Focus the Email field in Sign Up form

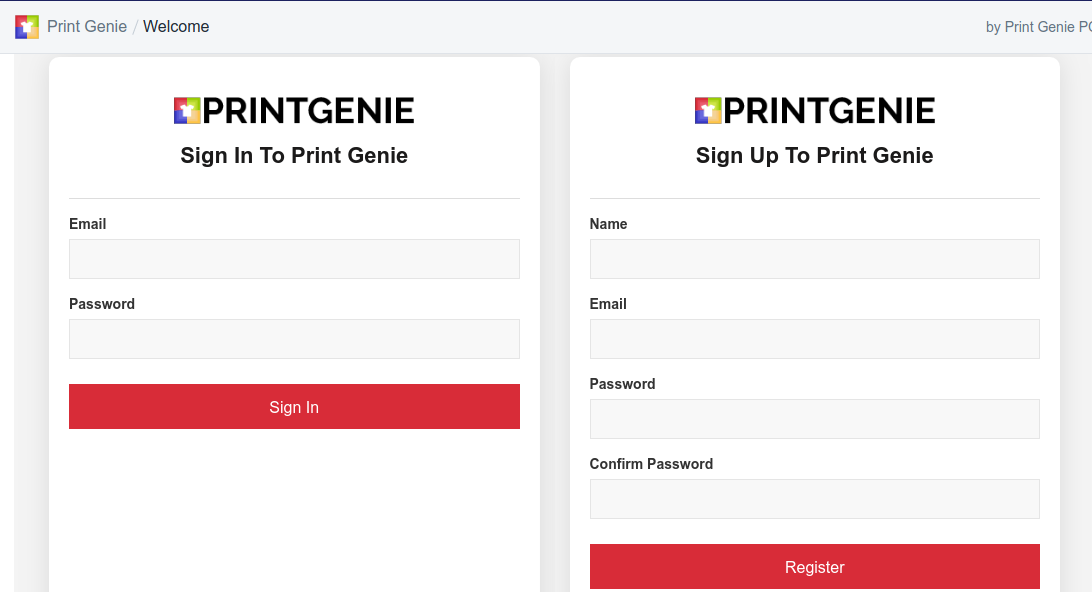coord(815,339)
